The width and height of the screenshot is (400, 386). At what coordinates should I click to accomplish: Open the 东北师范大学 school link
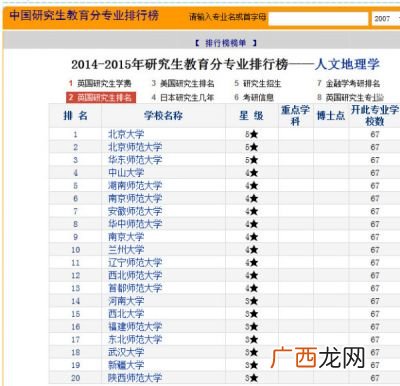tap(135, 339)
